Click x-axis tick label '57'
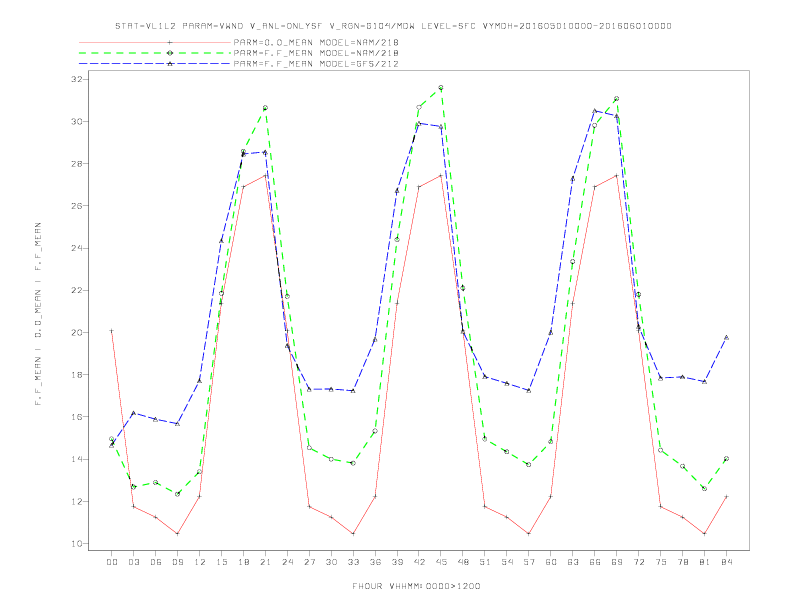Image resolution: width=792 pixels, height=612 pixels. (529, 562)
